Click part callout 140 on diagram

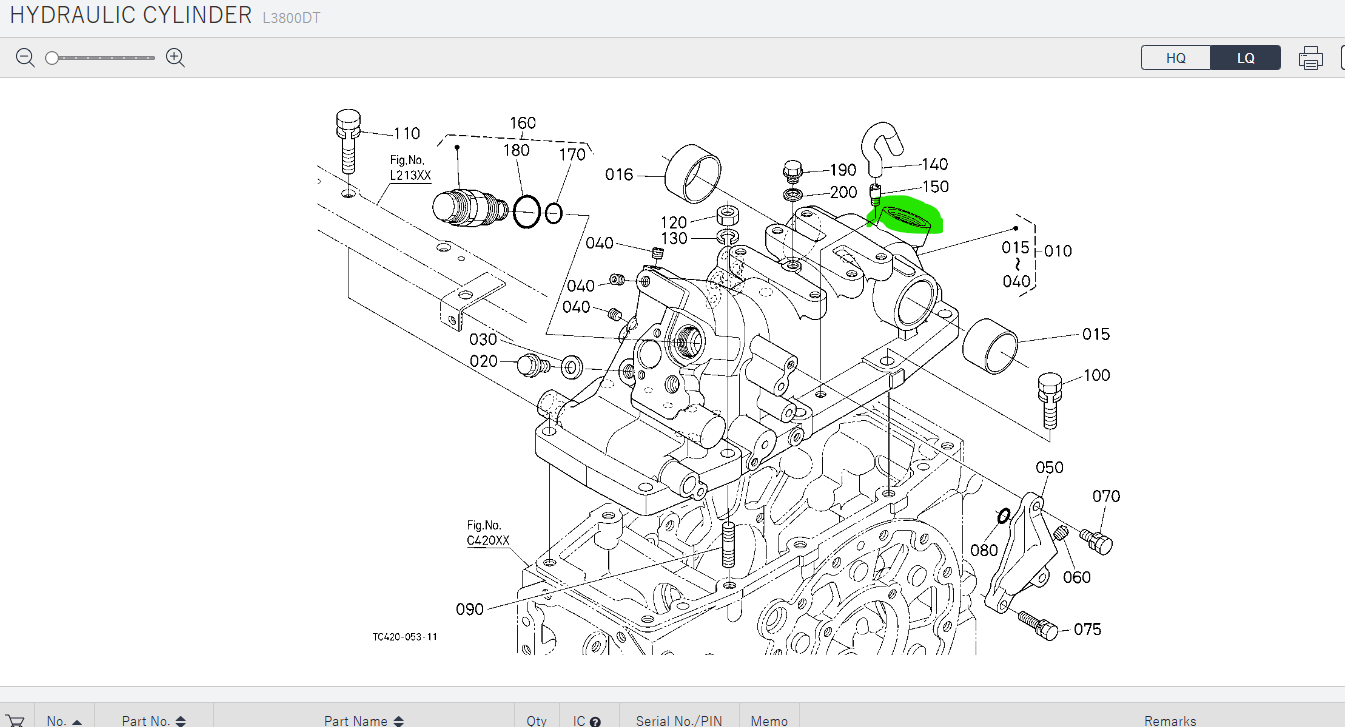(x=934, y=164)
